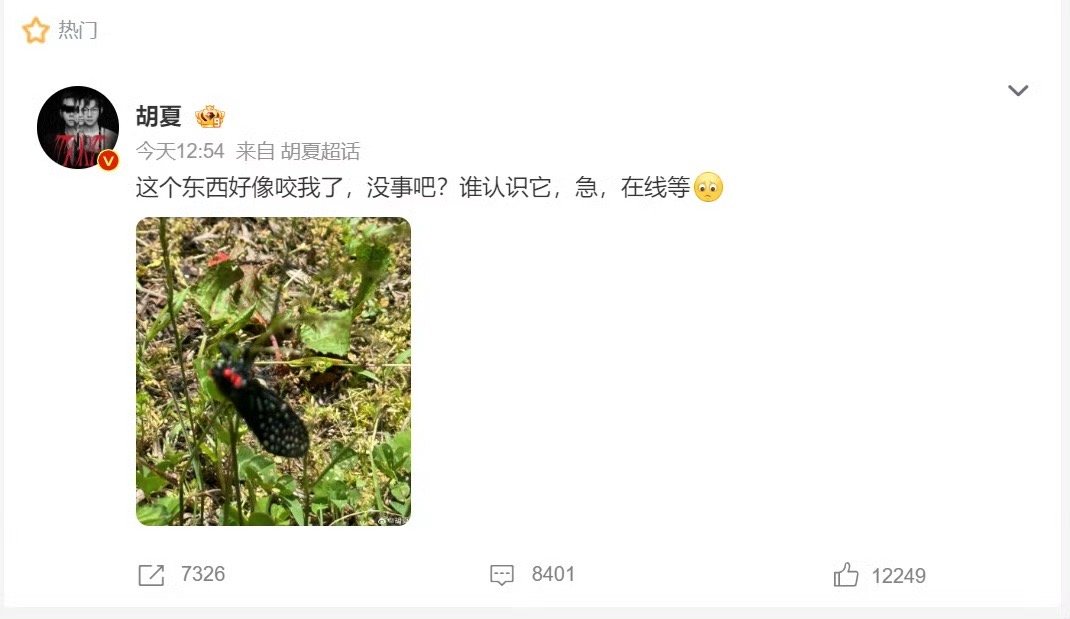Click the repost count 7326
Viewport: 1070px width, 619px height.
(203, 574)
